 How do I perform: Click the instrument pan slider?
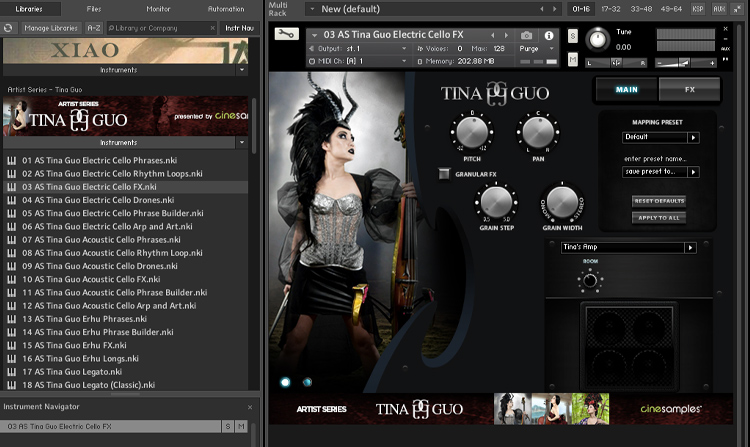point(615,63)
